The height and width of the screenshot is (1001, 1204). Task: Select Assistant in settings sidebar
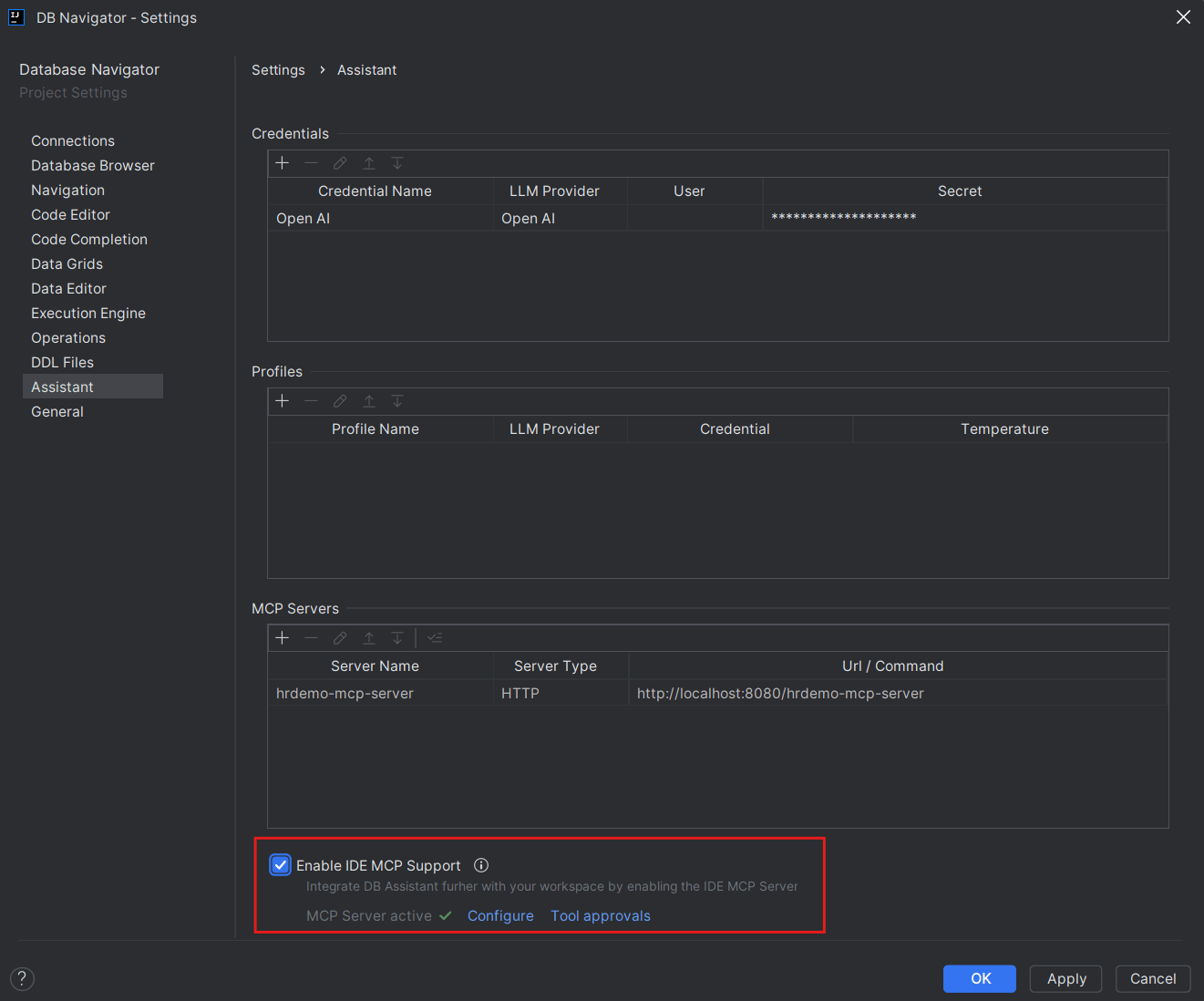tap(93, 387)
